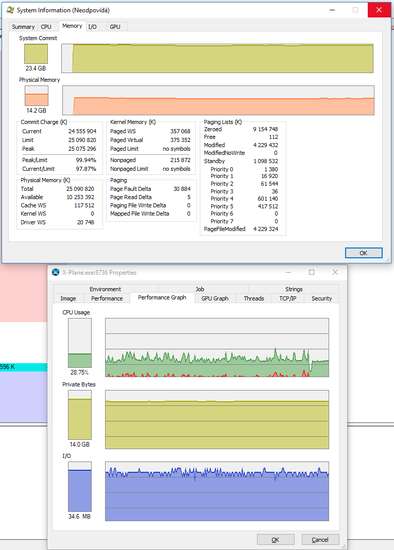Click the Paging Lists (K) group label
This screenshot has width=394, height=550.
pos(223,122)
